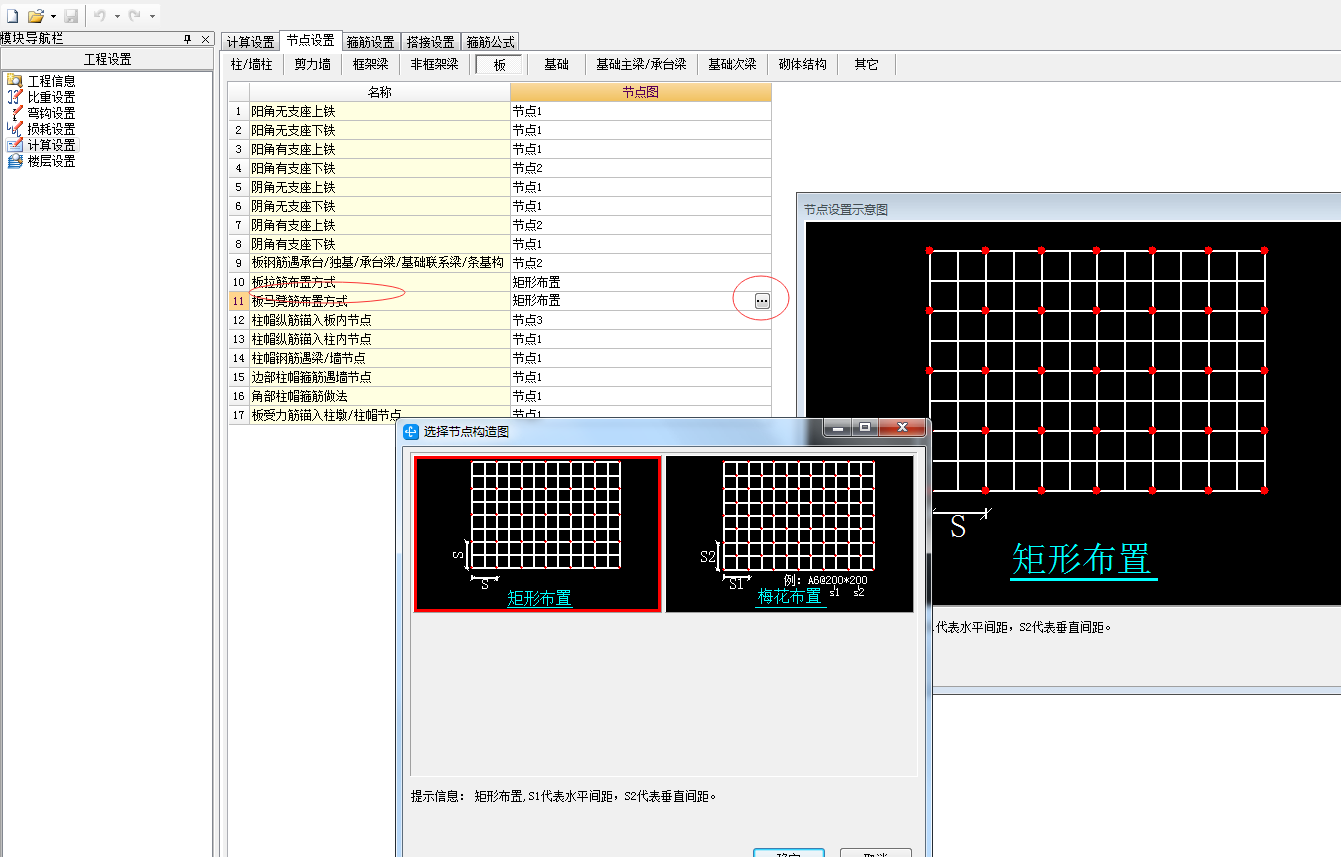Close the 模块导航栏 navigation panel
Viewport: 1341px width, 857px height.
pyautogui.click(x=205, y=39)
